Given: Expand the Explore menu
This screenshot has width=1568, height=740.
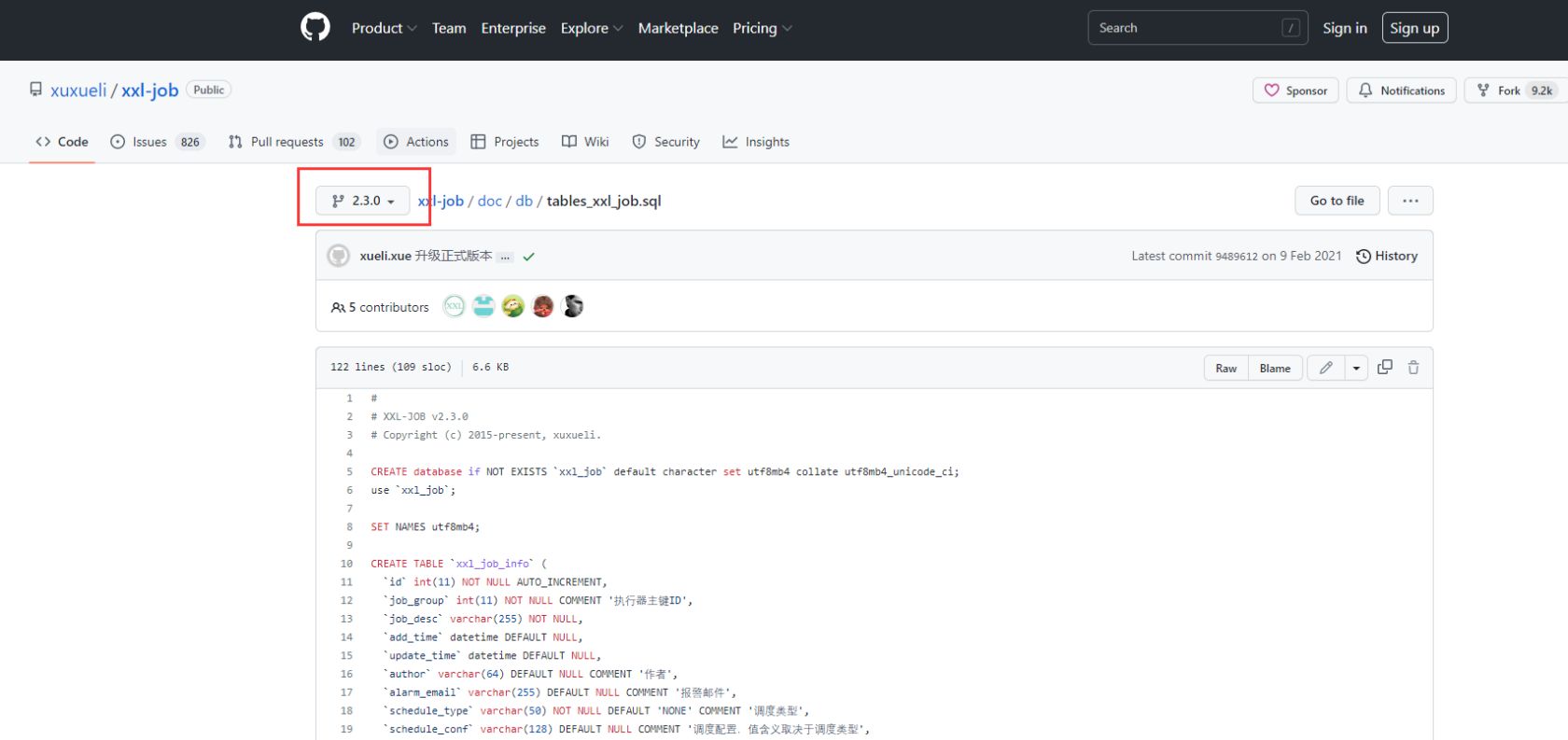Looking at the screenshot, I should click(x=591, y=28).
